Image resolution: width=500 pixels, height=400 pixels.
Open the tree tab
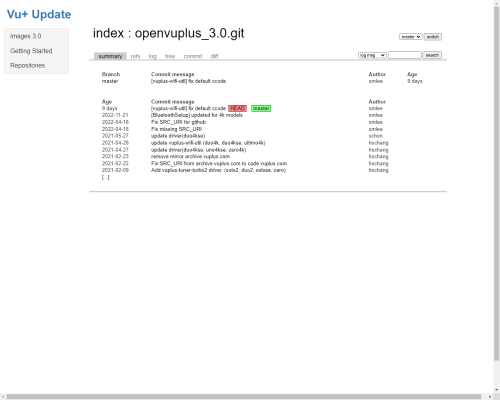click(170, 56)
